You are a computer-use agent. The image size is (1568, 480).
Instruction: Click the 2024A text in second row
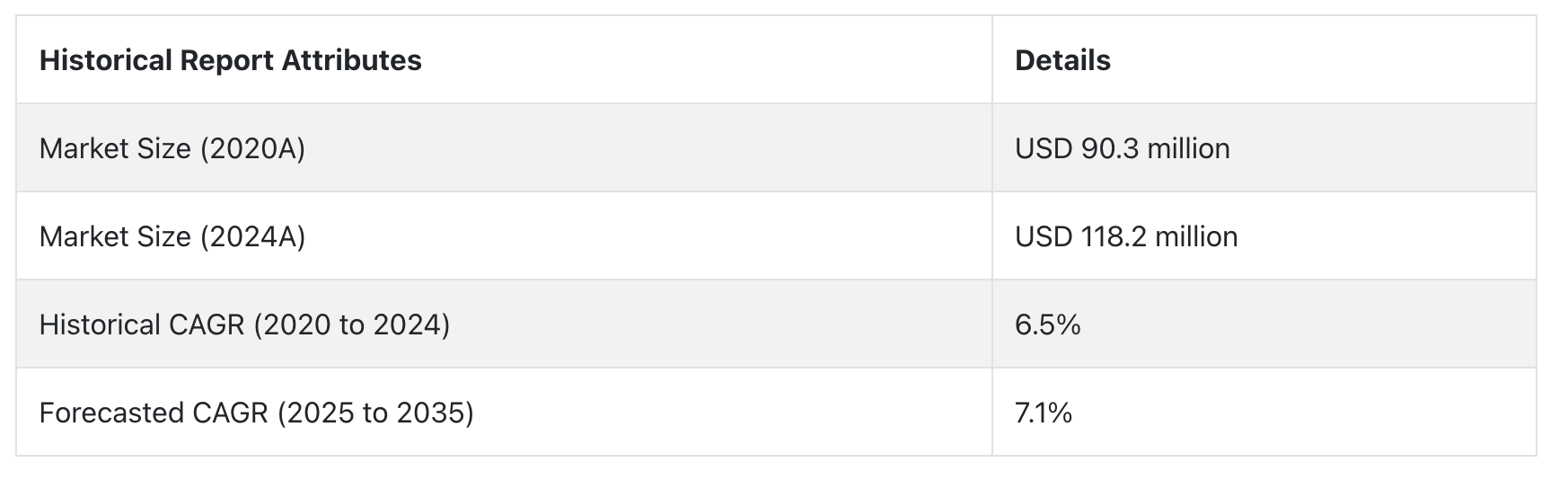click(x=252, y=236)
